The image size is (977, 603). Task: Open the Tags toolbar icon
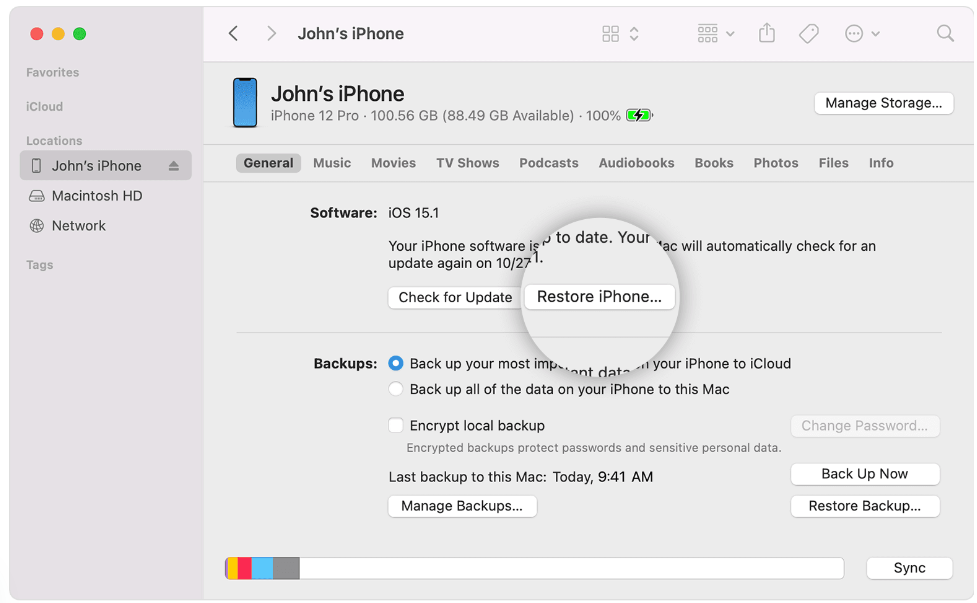click(x=809, y=34)
